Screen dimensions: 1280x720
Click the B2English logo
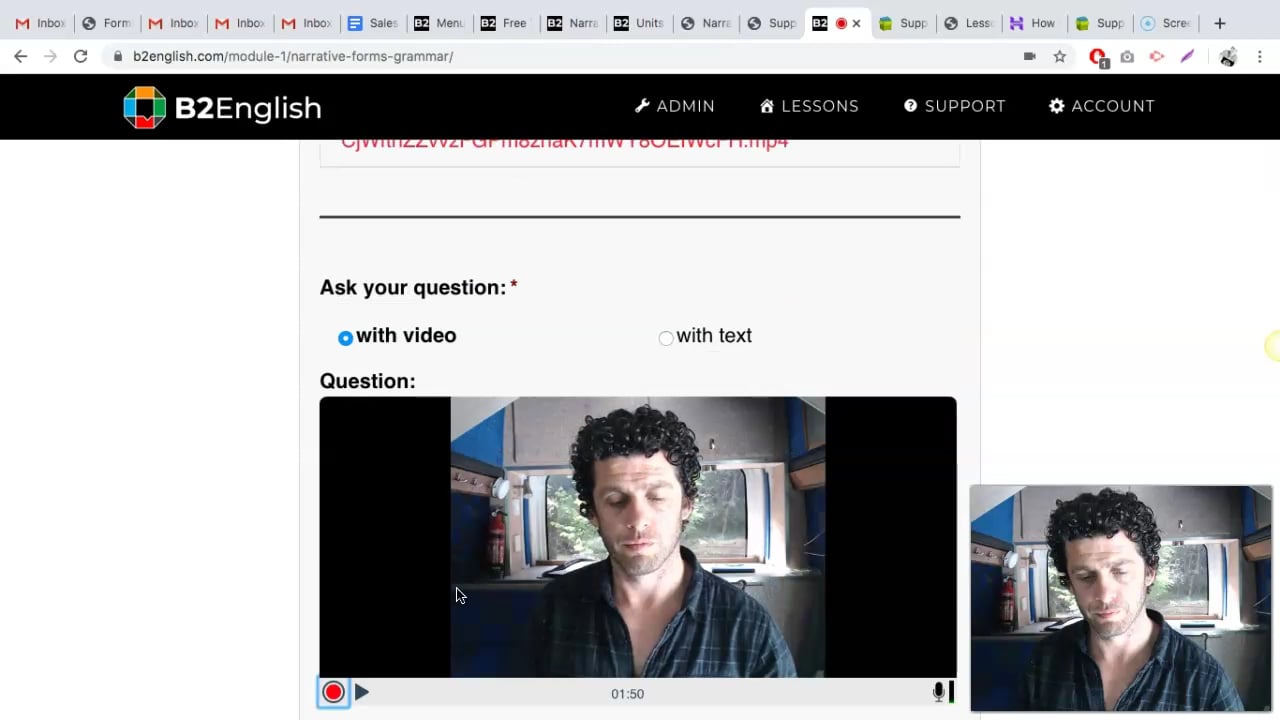click(222, 107)
